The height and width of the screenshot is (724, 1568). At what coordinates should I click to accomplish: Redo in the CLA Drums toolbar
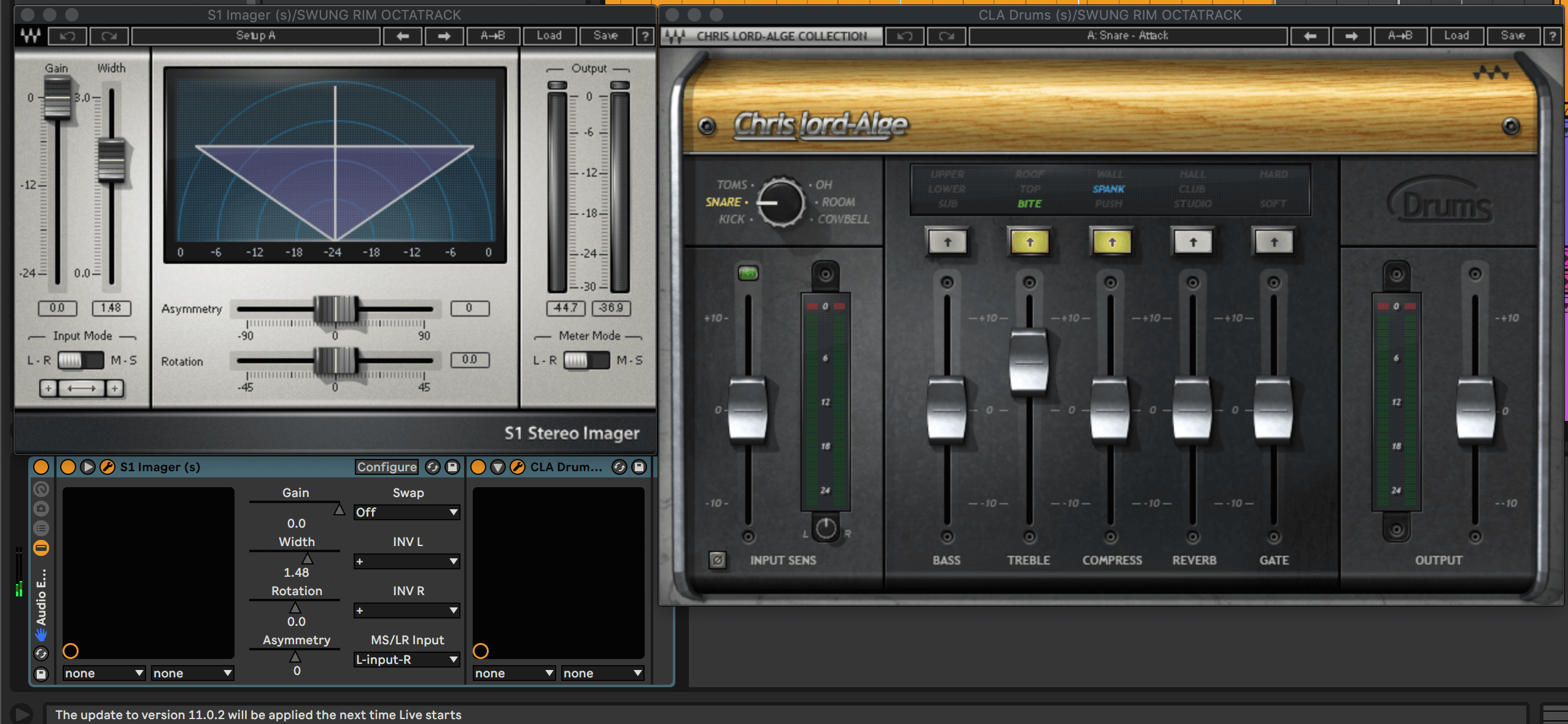(x=946, y=36)
